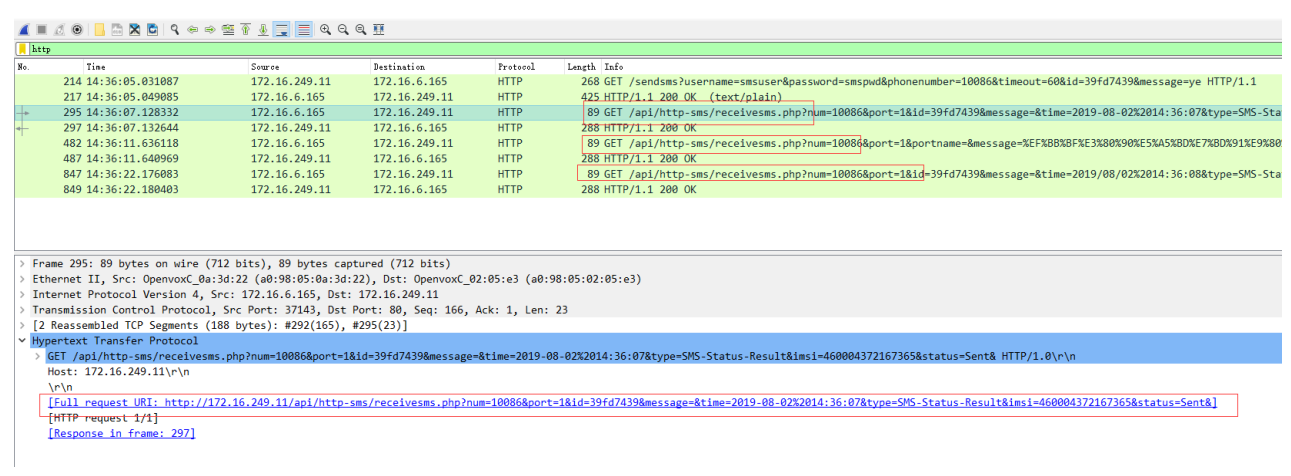Sort by the Destination column header
This screenshot has height=476, width=1291.
click(x=433, y=67)
